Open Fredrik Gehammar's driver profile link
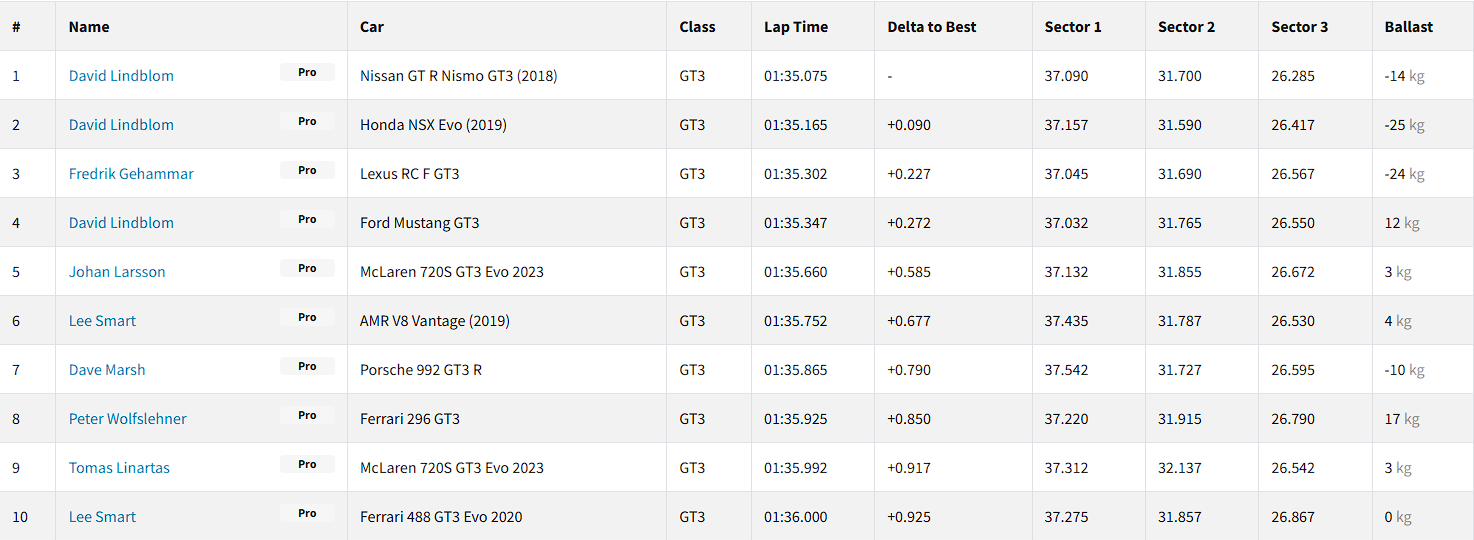The image size is (1474, 540). pos(131,174)
